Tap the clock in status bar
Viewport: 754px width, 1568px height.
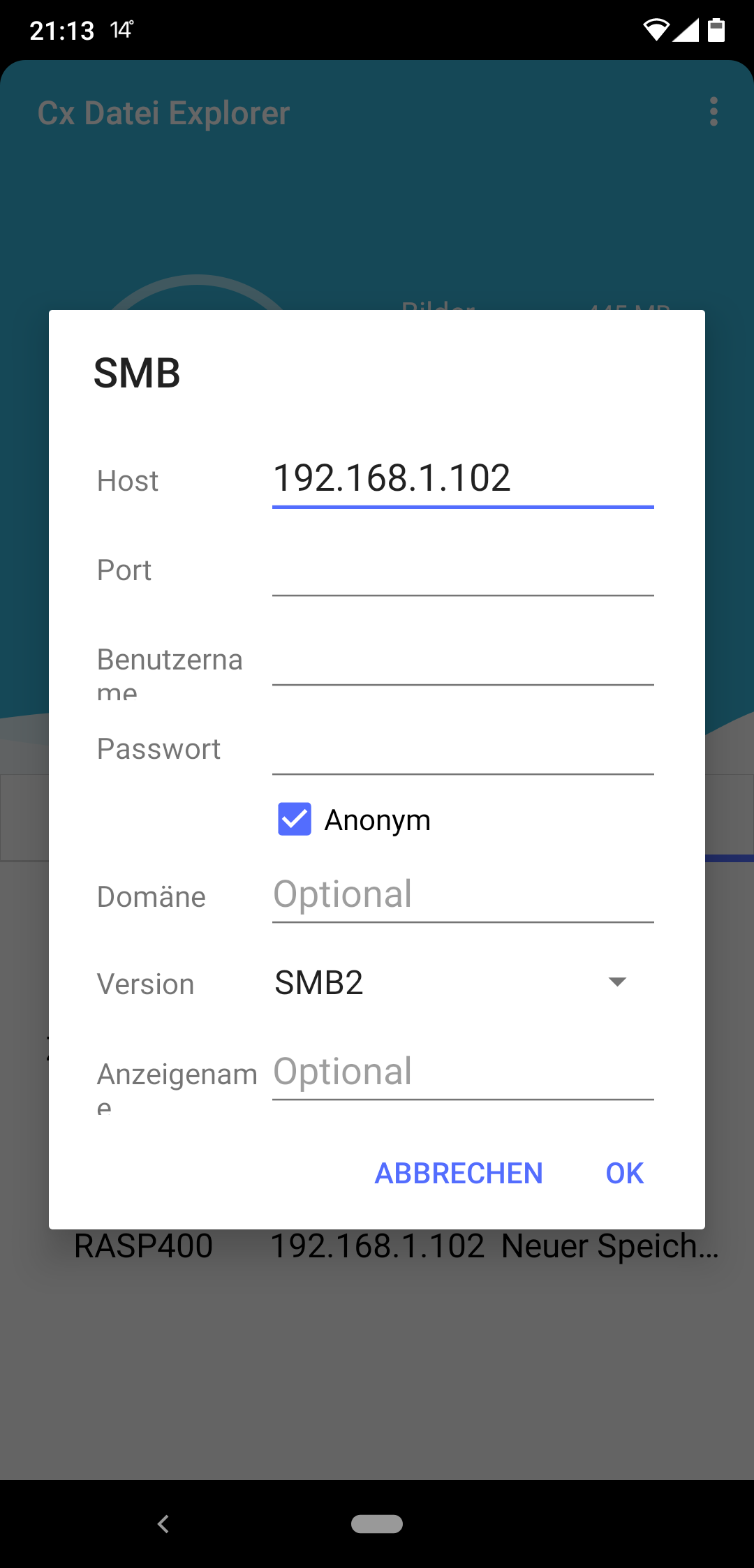pos(61,31)
